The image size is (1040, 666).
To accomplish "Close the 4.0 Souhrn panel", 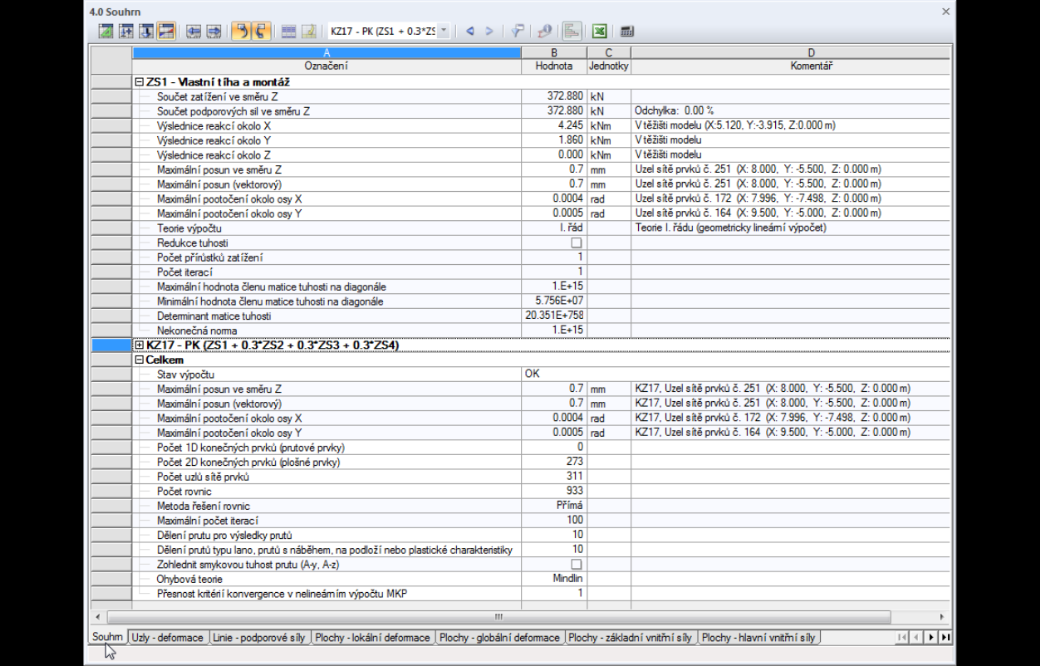I will [946, 11].
